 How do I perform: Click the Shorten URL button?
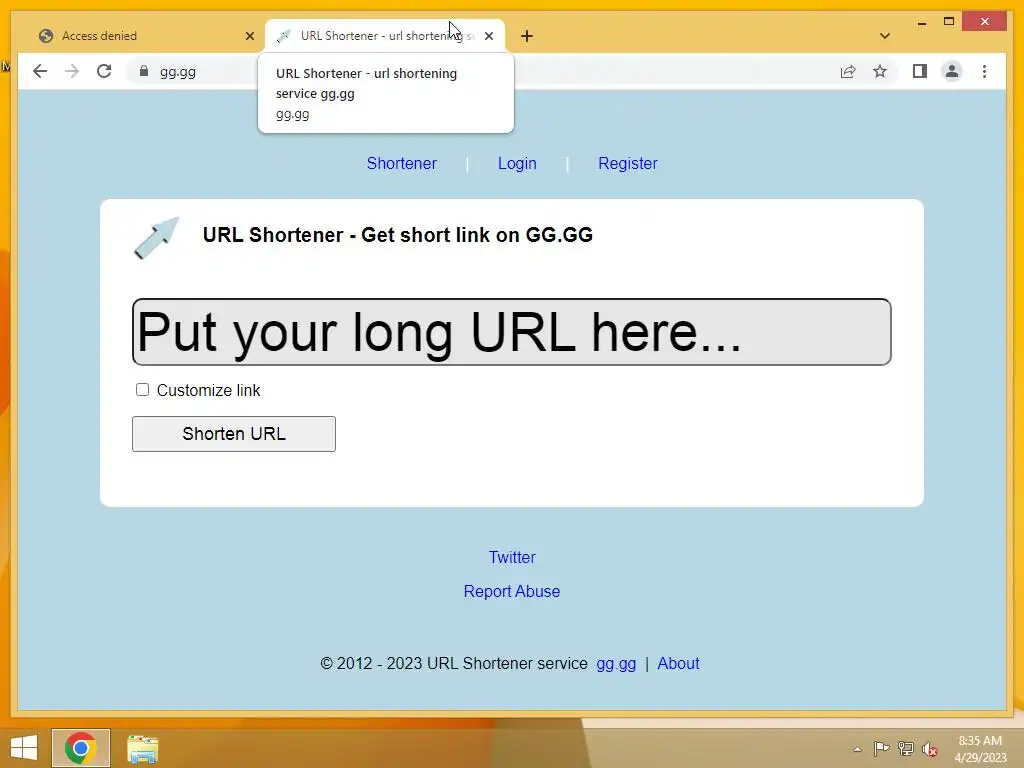(234, 434)
